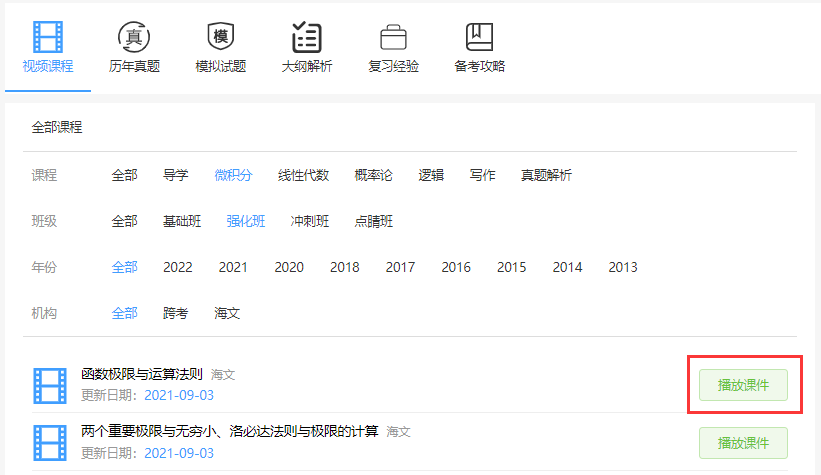Screen dimensions: 821x475
Task: Filter institution by 跨考
Action: pos(176,313)
